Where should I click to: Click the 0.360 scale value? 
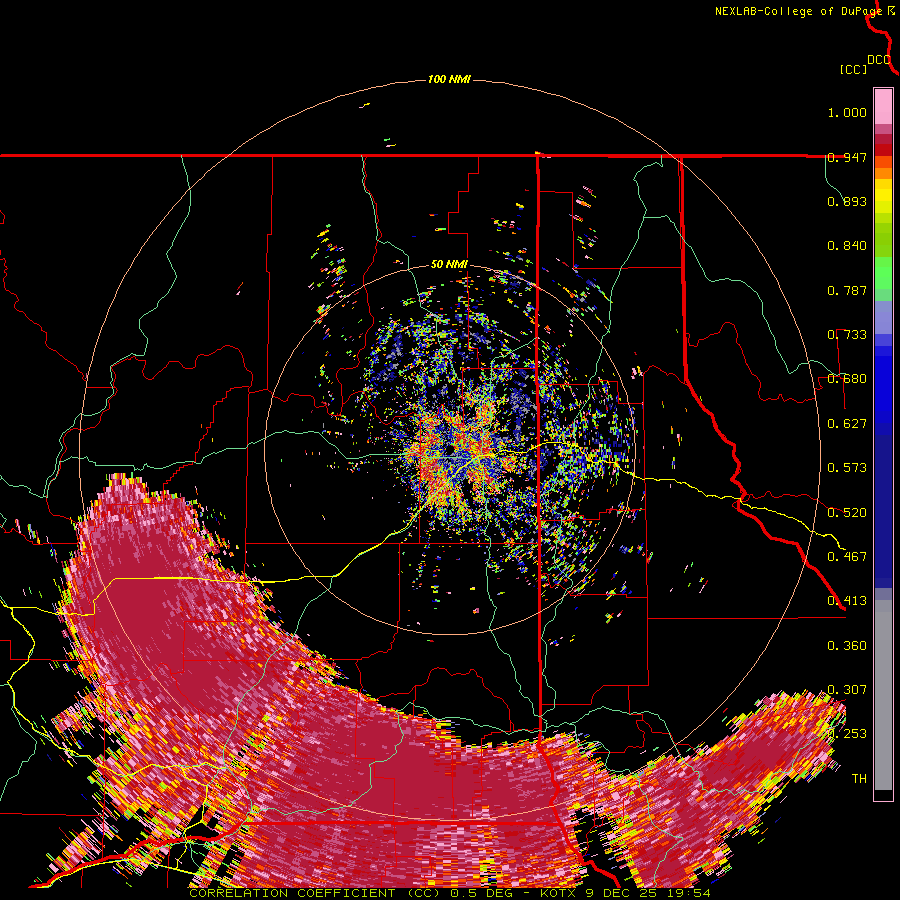tap(847, 646)
